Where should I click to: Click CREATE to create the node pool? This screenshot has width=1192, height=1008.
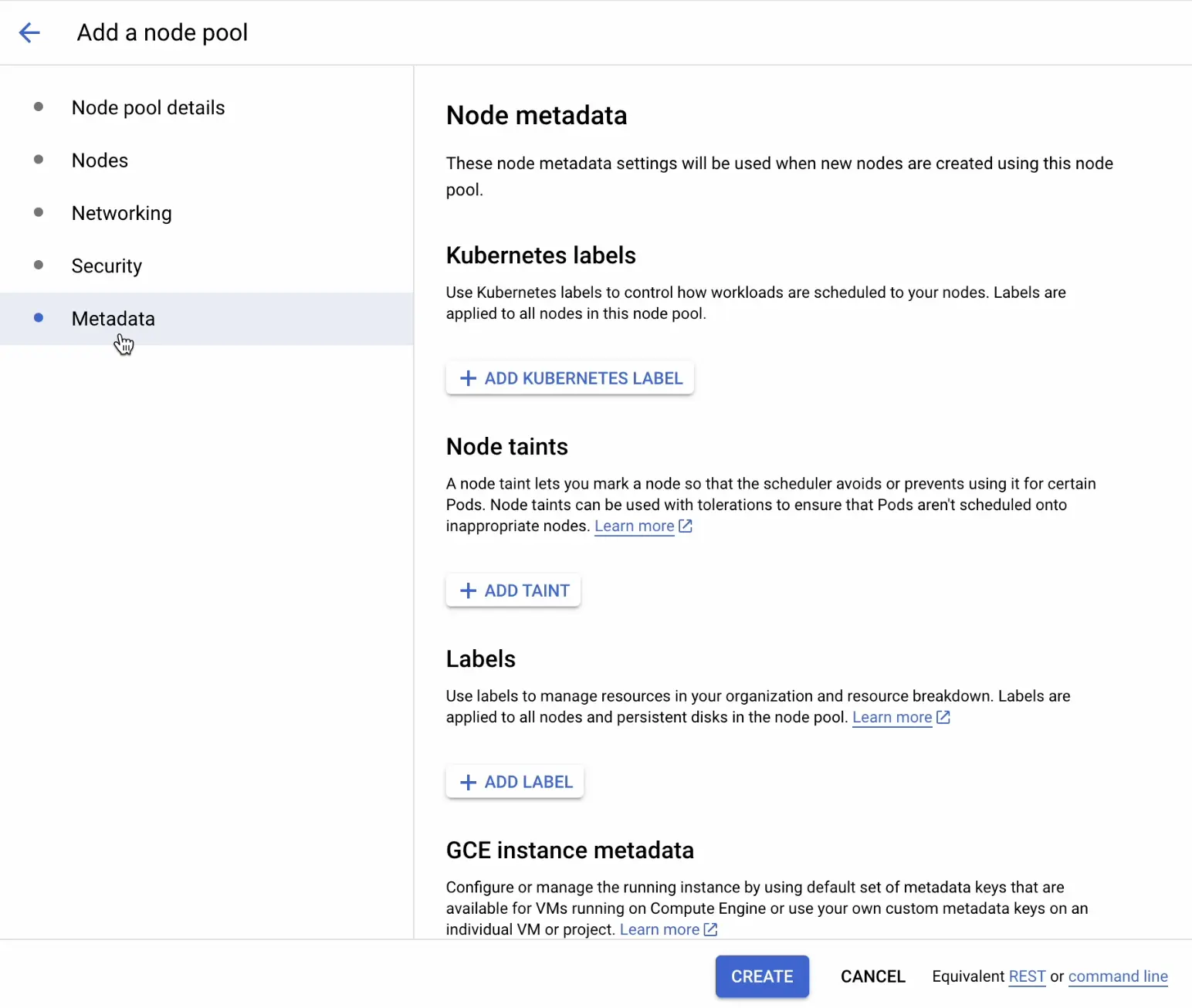tap(761, 976)
